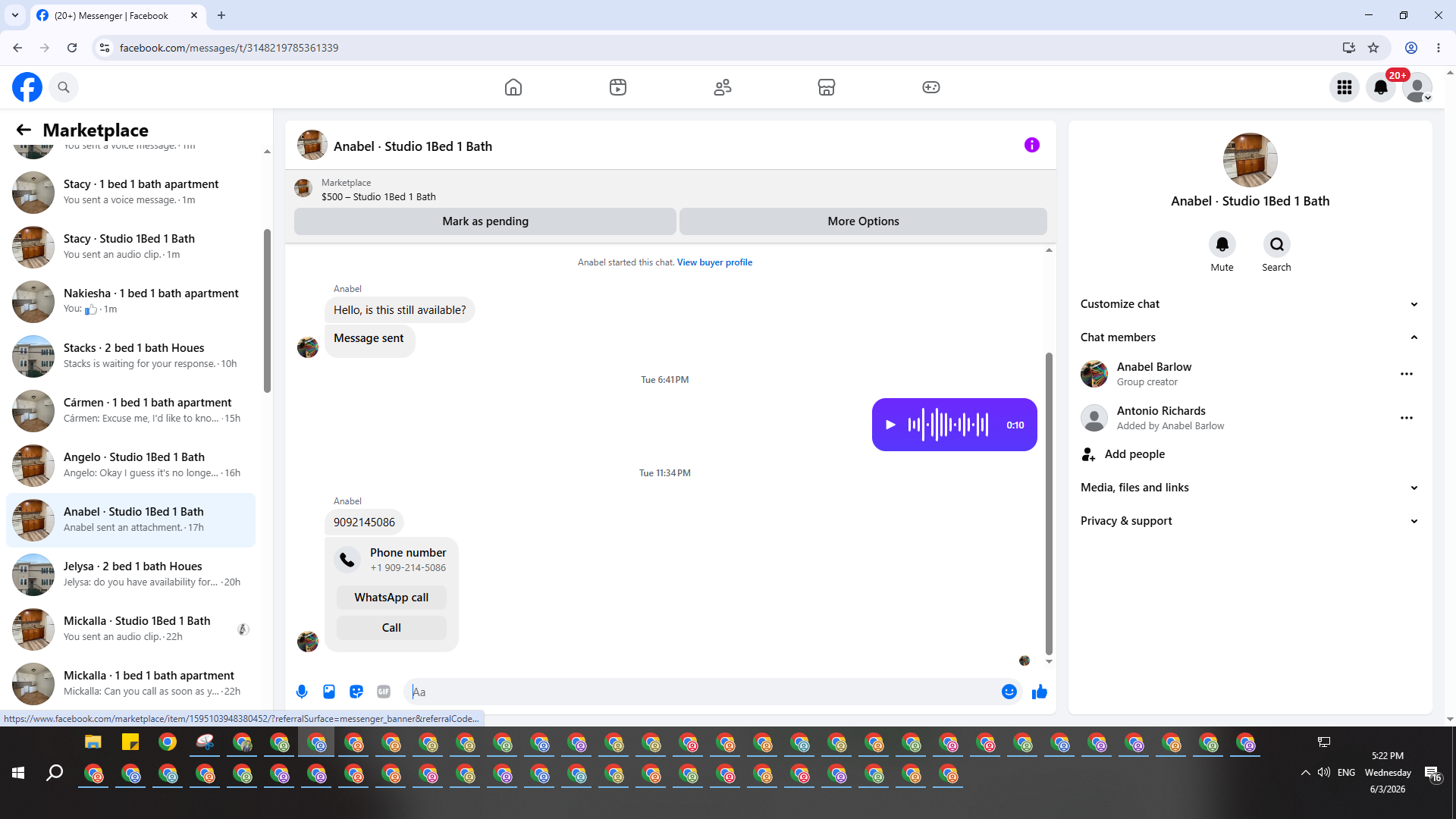
Task: Open the Windows notification center
Action: (1432, 773)
